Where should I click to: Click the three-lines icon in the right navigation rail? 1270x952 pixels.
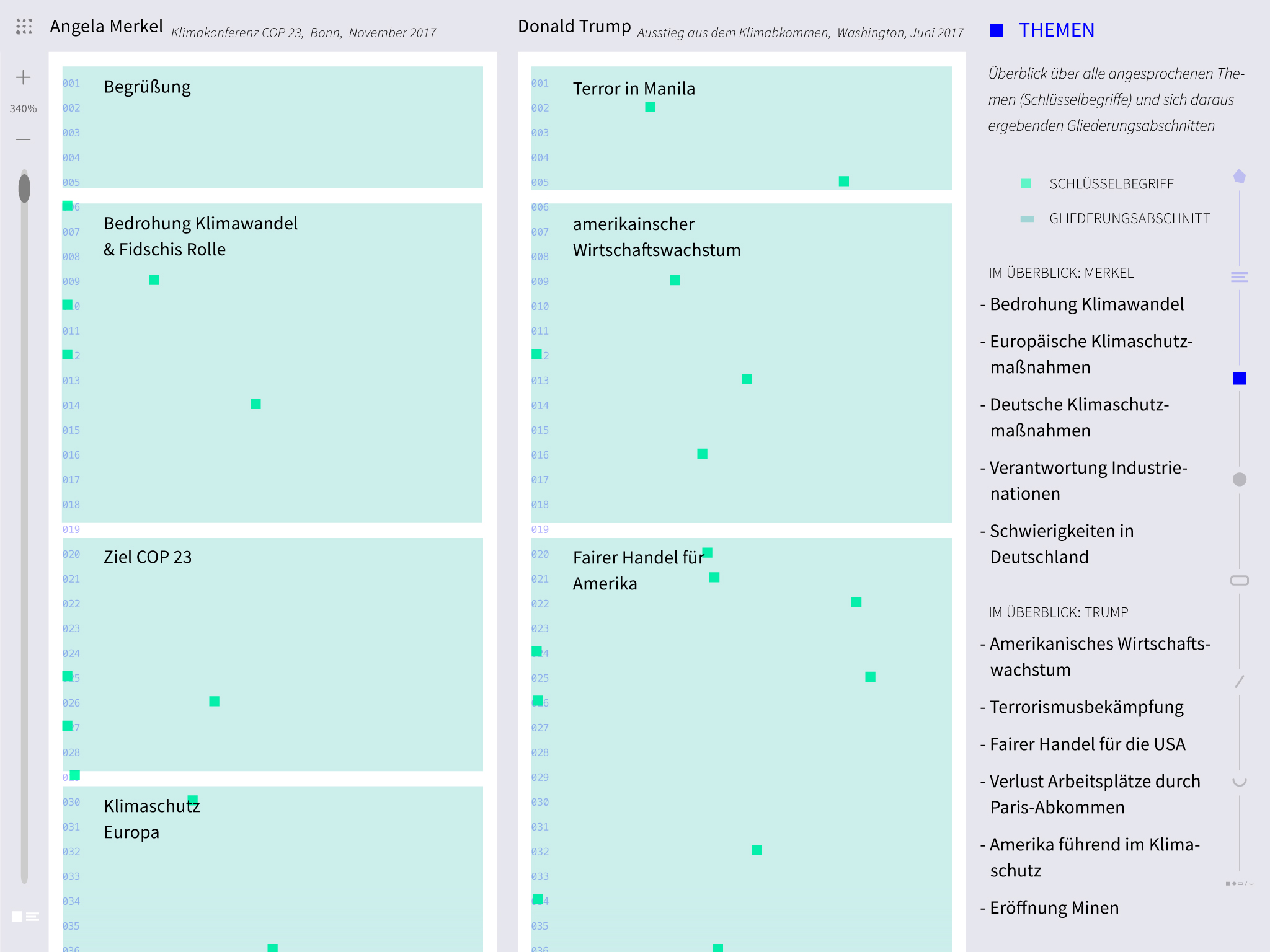1240,277
